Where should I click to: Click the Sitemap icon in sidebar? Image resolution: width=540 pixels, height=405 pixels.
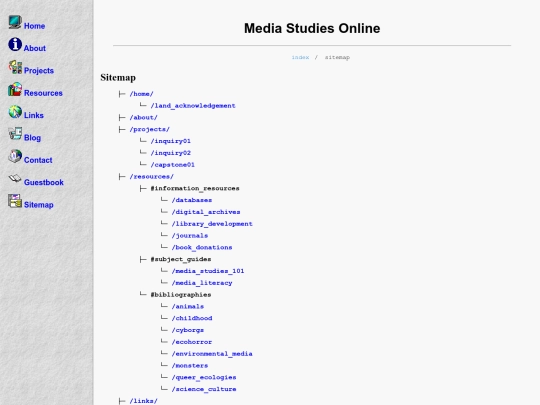coord(15,201)
